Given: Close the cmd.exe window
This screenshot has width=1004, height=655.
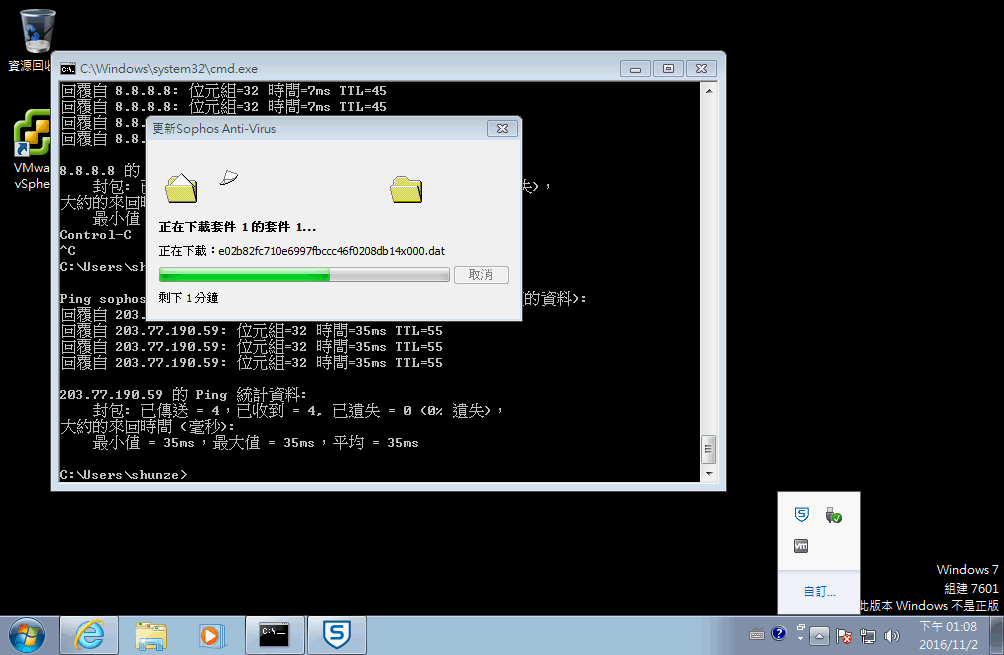Looking at the screenshot, I should click(x=701, y=69).
